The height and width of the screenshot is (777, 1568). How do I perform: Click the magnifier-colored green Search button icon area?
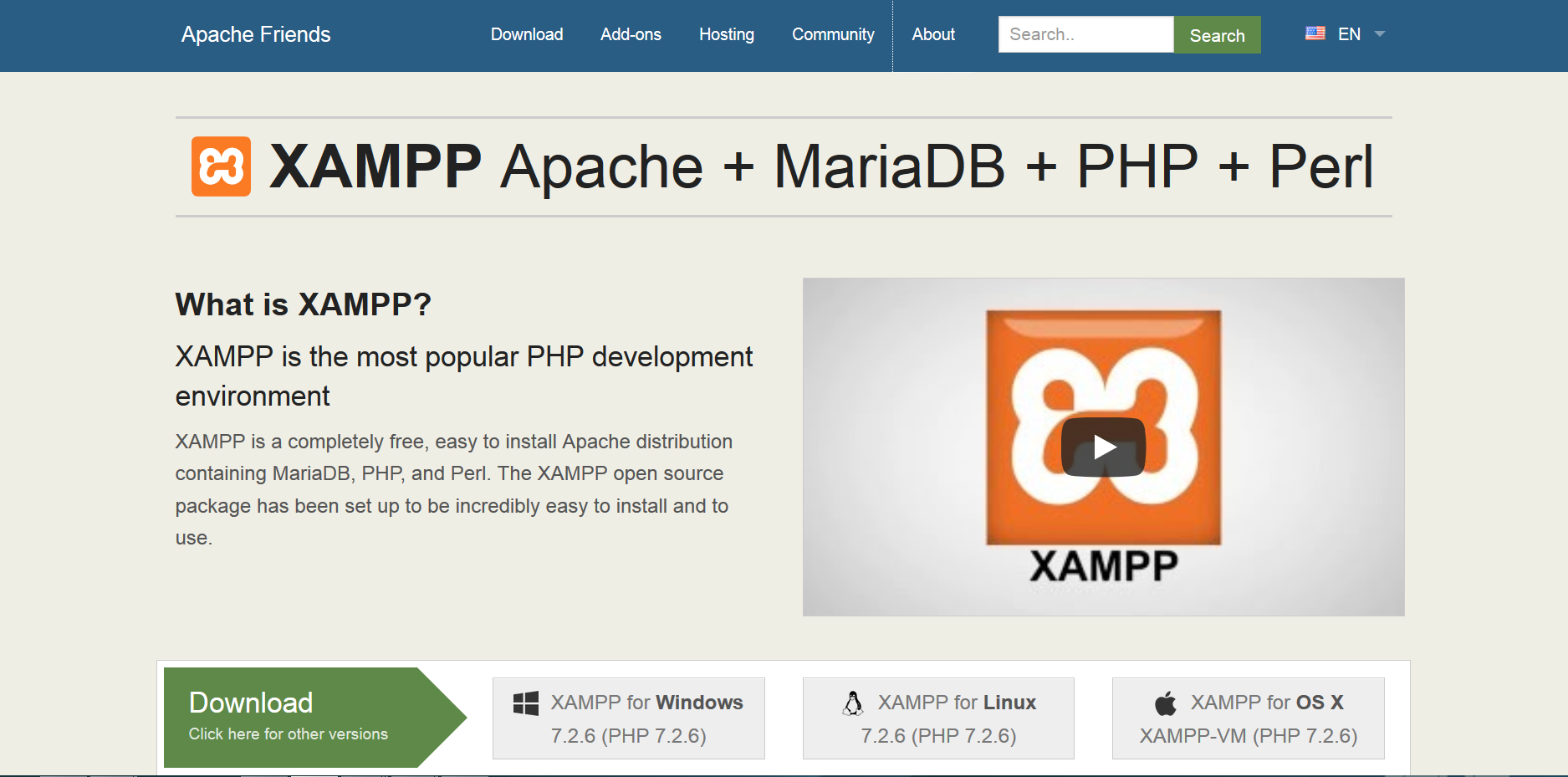[1217, 34]
